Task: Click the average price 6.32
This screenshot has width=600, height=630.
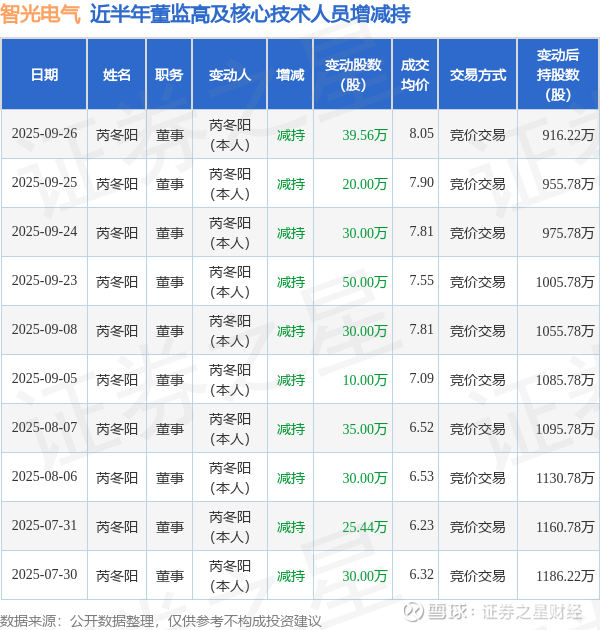Action: [x=422, y=575]
